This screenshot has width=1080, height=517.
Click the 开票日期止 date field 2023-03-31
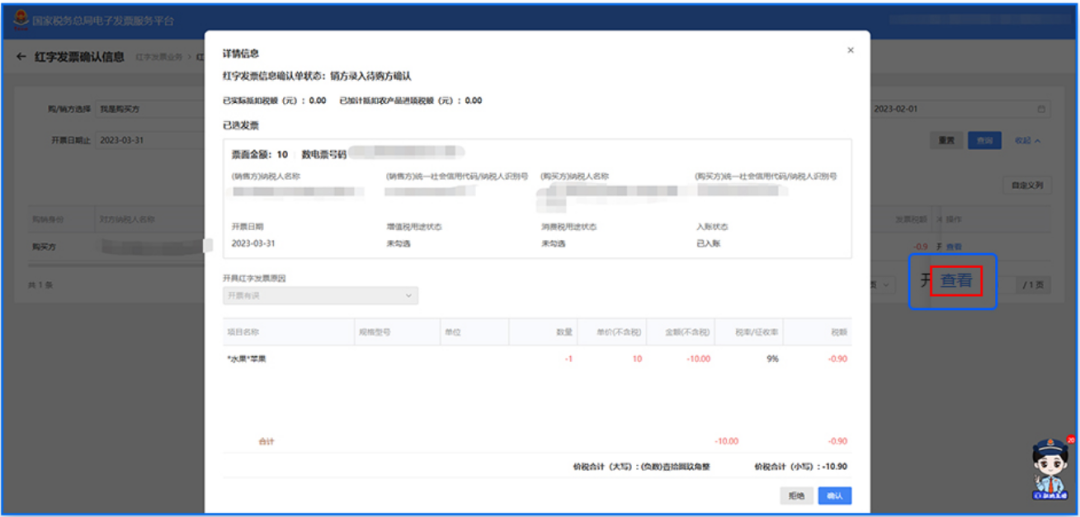pos(152,140)
